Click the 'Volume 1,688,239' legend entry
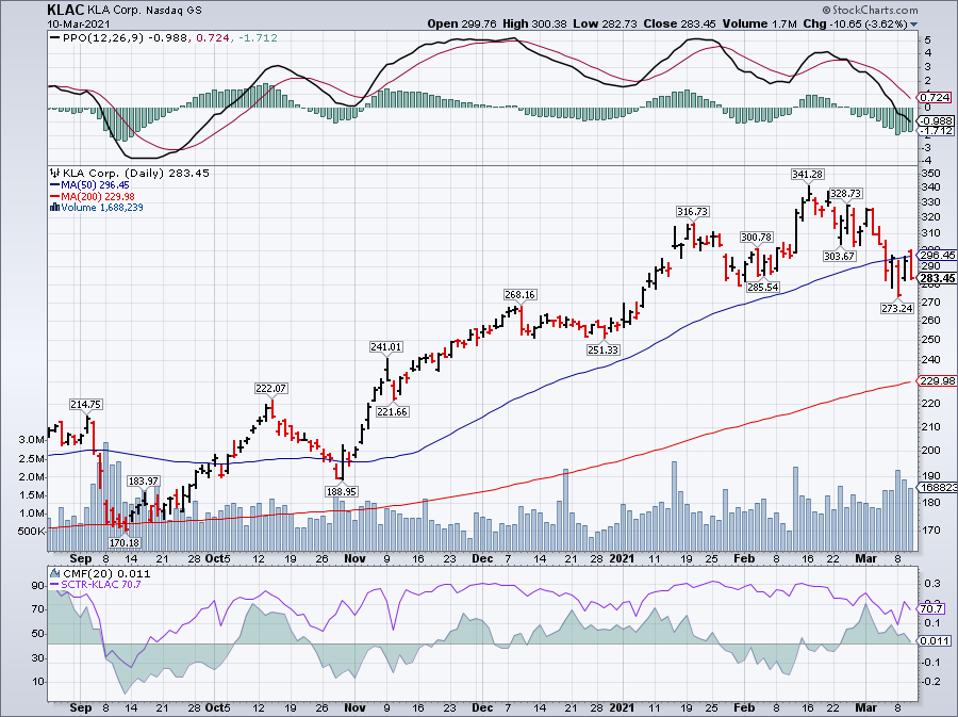The height and width of the screenshot is (717, 958). click(x=102, y=208)
